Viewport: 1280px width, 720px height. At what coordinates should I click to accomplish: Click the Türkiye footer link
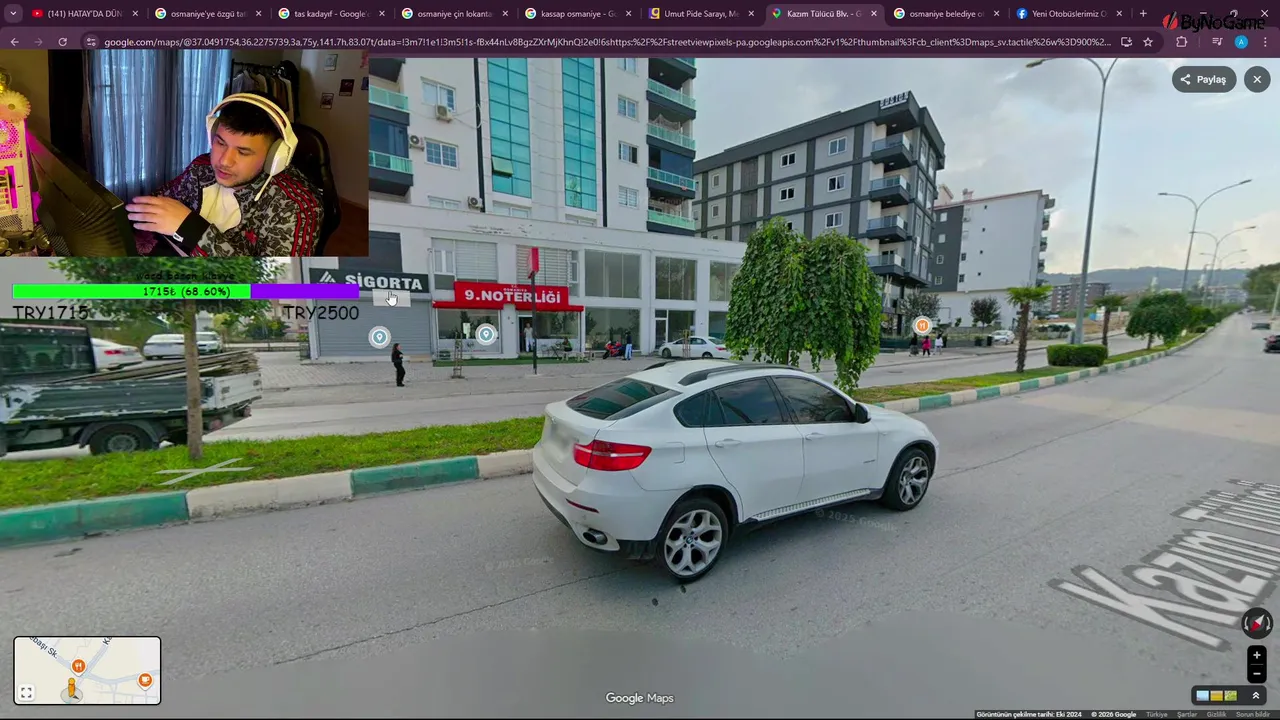point(1156,714)
